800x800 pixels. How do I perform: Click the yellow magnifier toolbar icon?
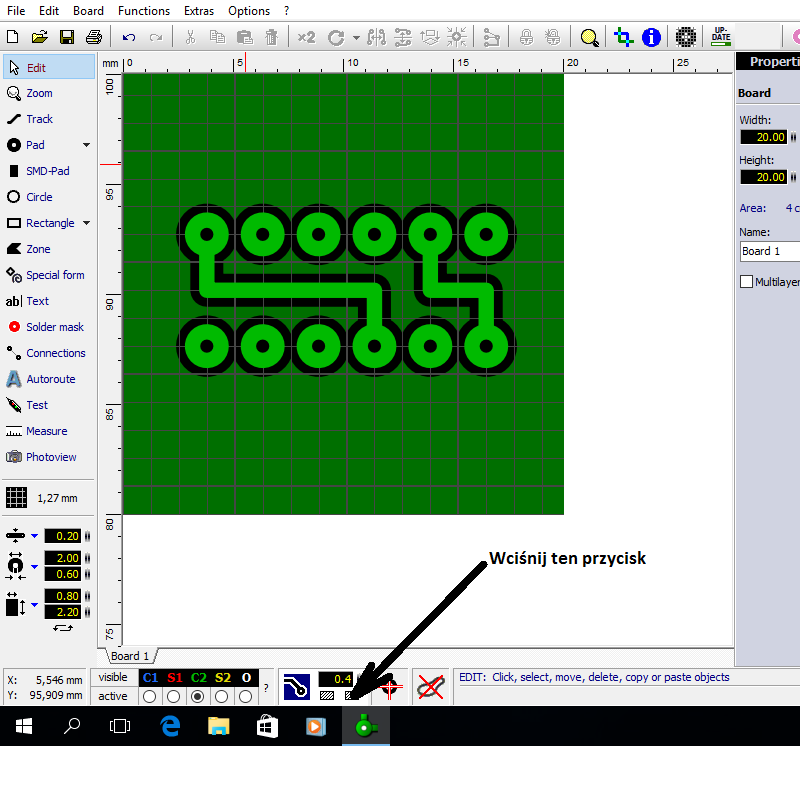coord(589,38)
